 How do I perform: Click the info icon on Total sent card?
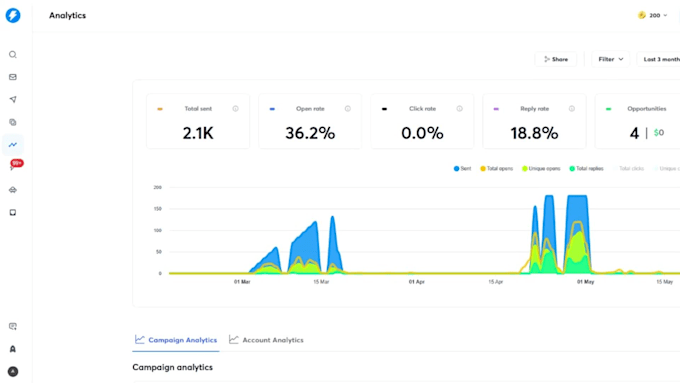[x=235, y=109]
